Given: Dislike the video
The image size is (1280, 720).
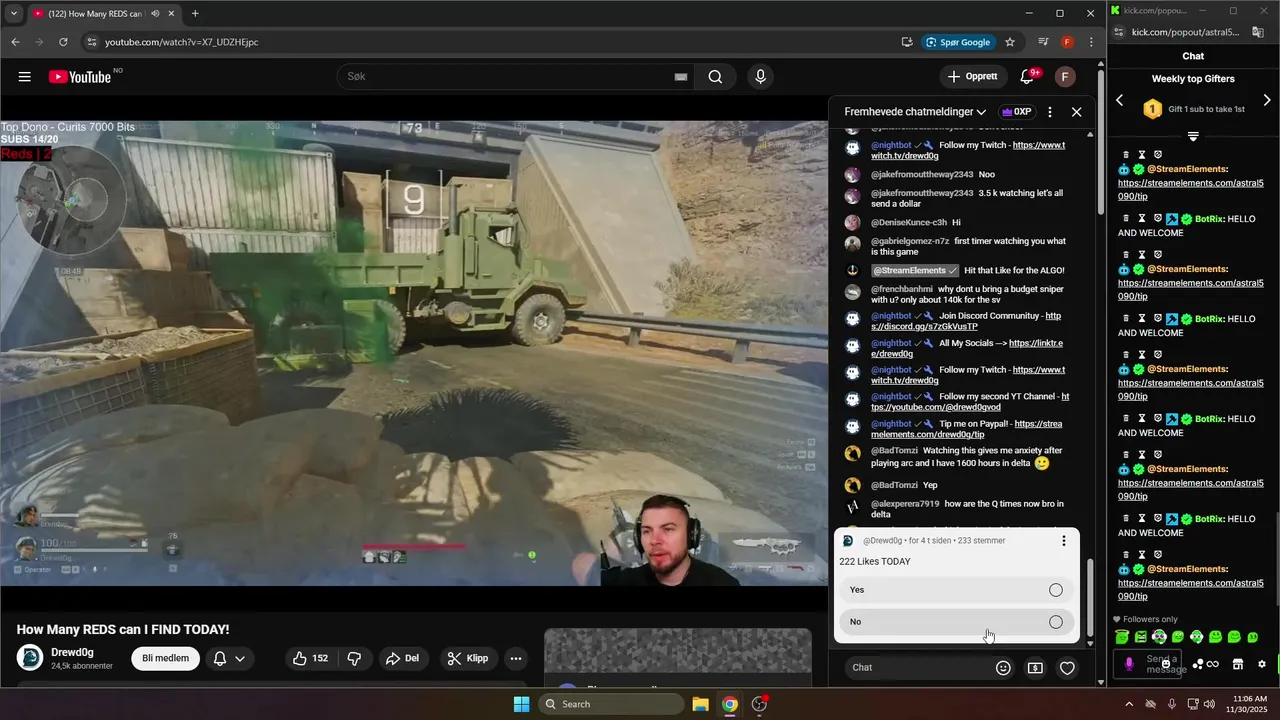Looking at the screenshot, I should click(354, 658).
